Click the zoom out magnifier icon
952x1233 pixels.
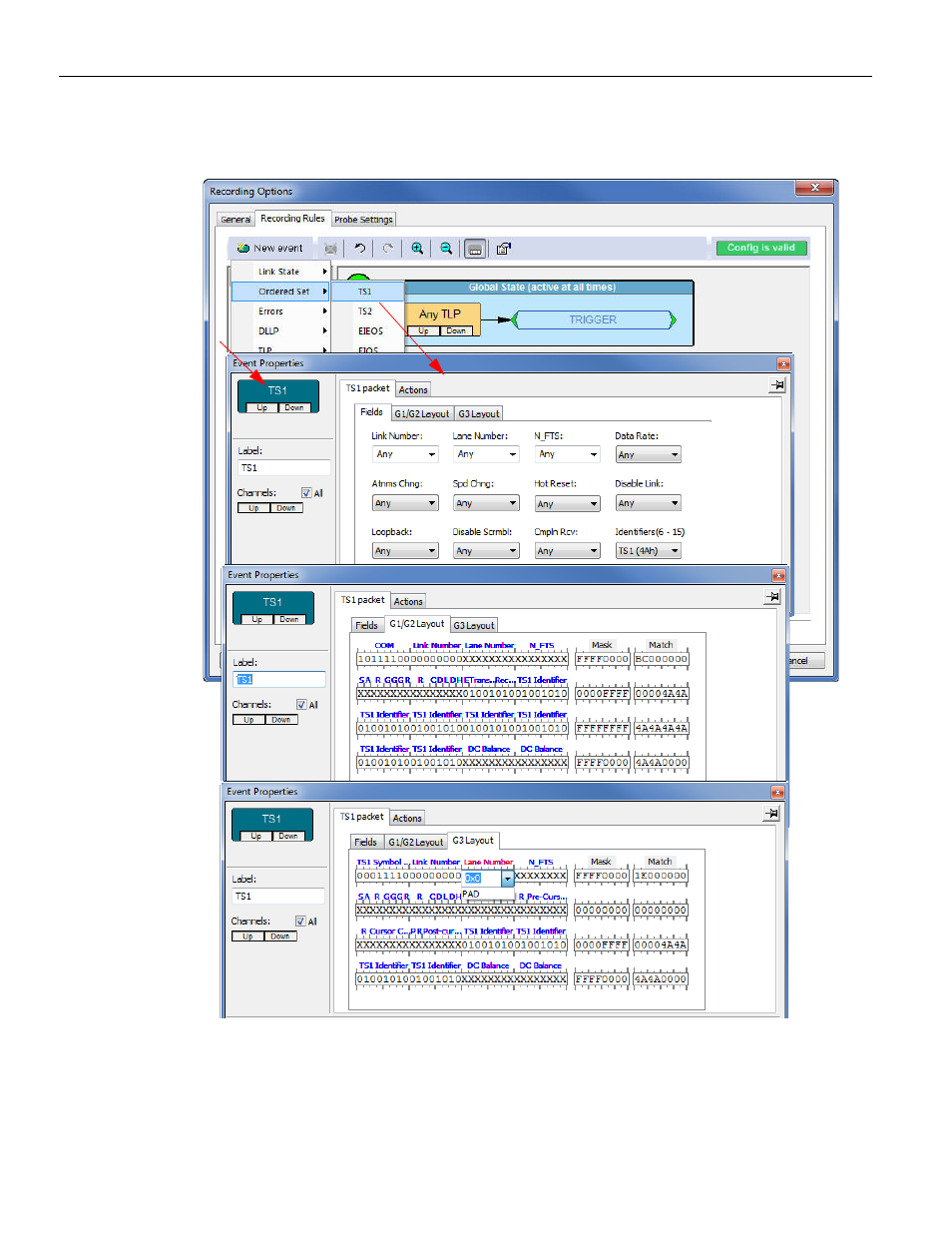pos(446,249)
